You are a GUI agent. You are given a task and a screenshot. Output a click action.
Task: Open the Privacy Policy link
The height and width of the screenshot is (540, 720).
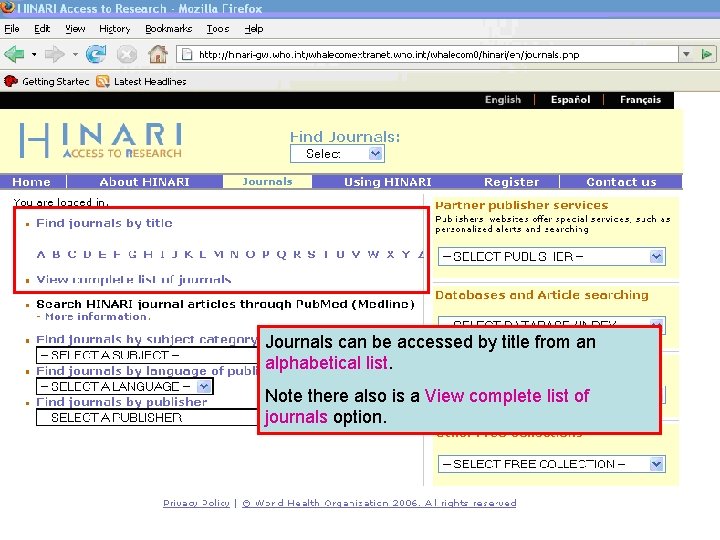197,503
